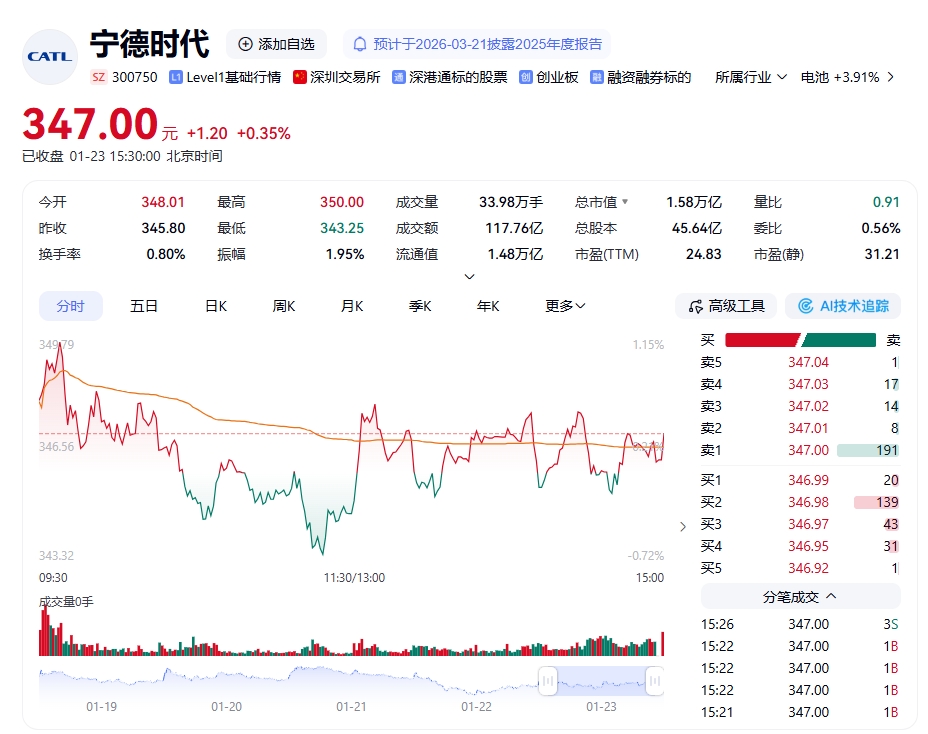Open the 电池 industry link
928x734 pixels.
[x=840, y=77]
